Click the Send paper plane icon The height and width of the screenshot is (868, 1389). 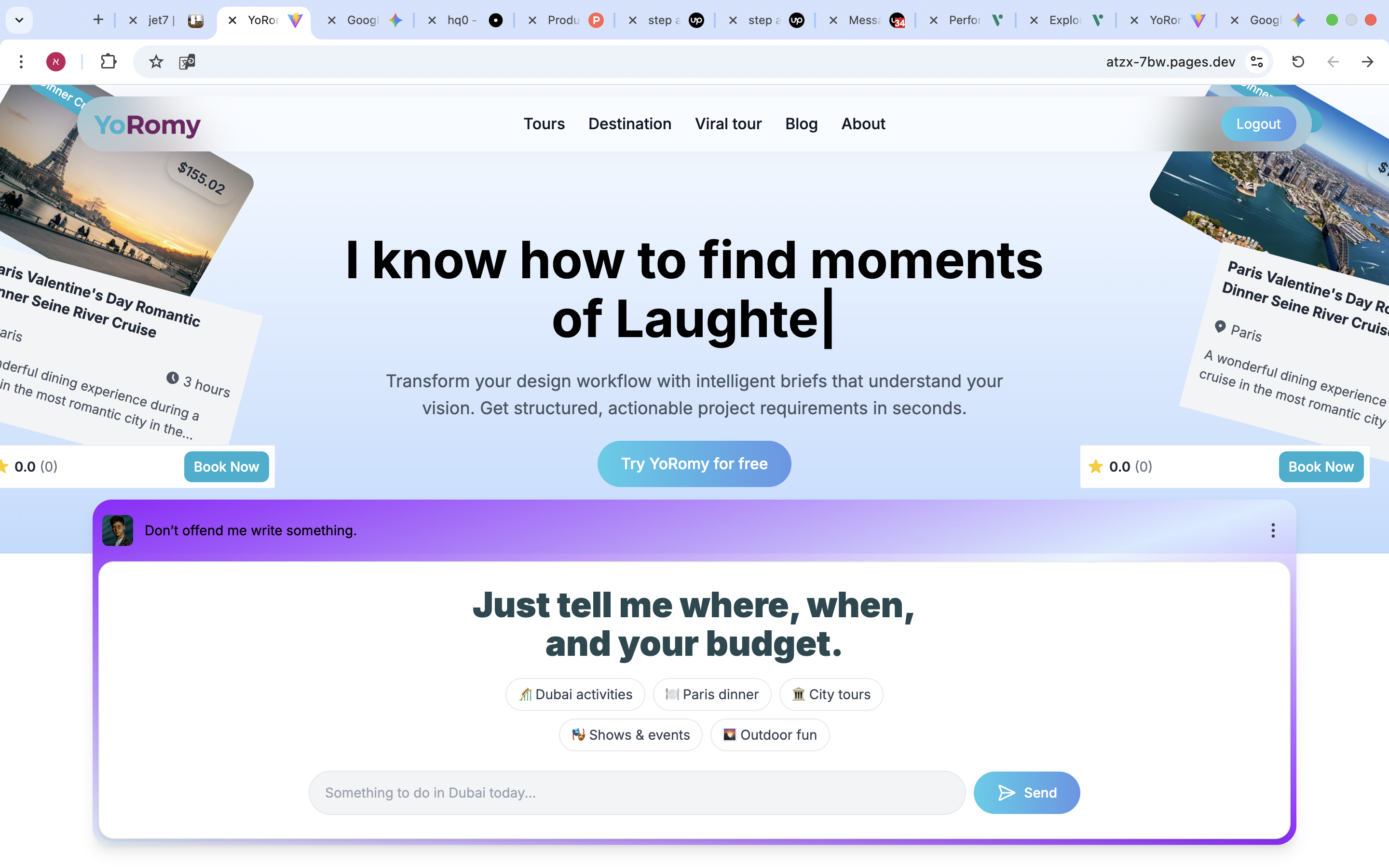(x=1006, y=792)
